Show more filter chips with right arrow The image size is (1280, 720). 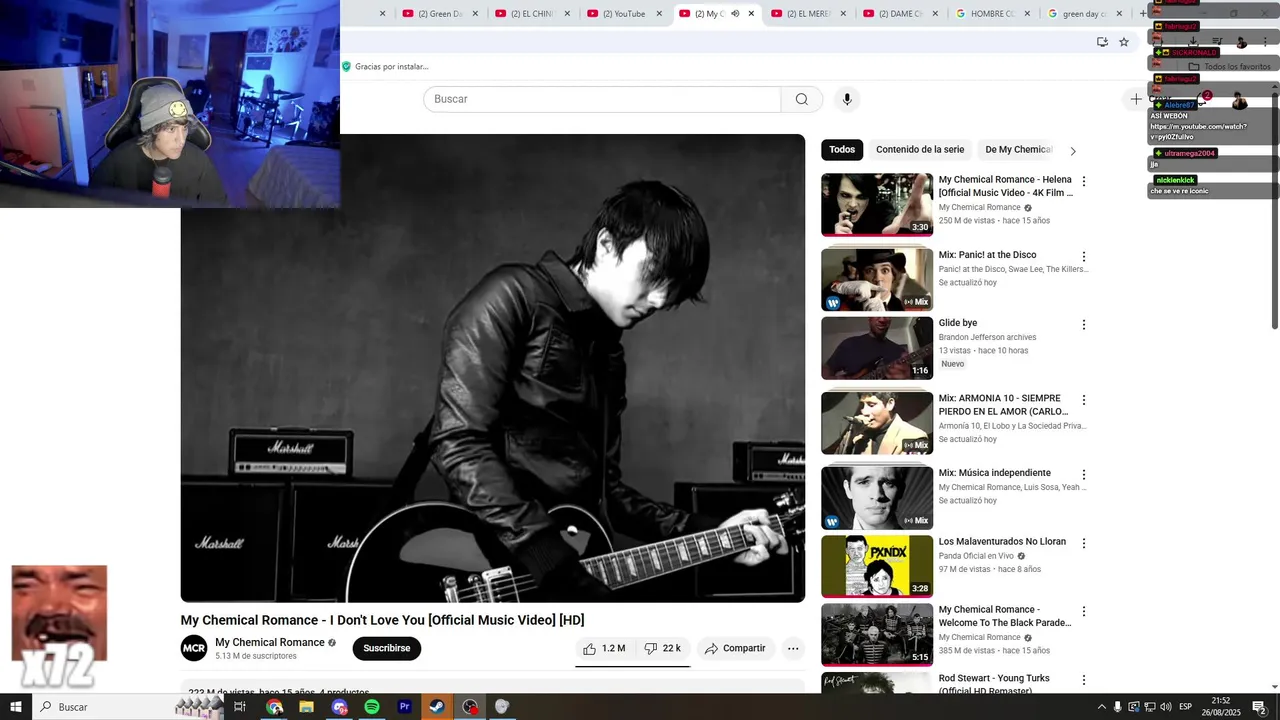(x=1073, y=151)
